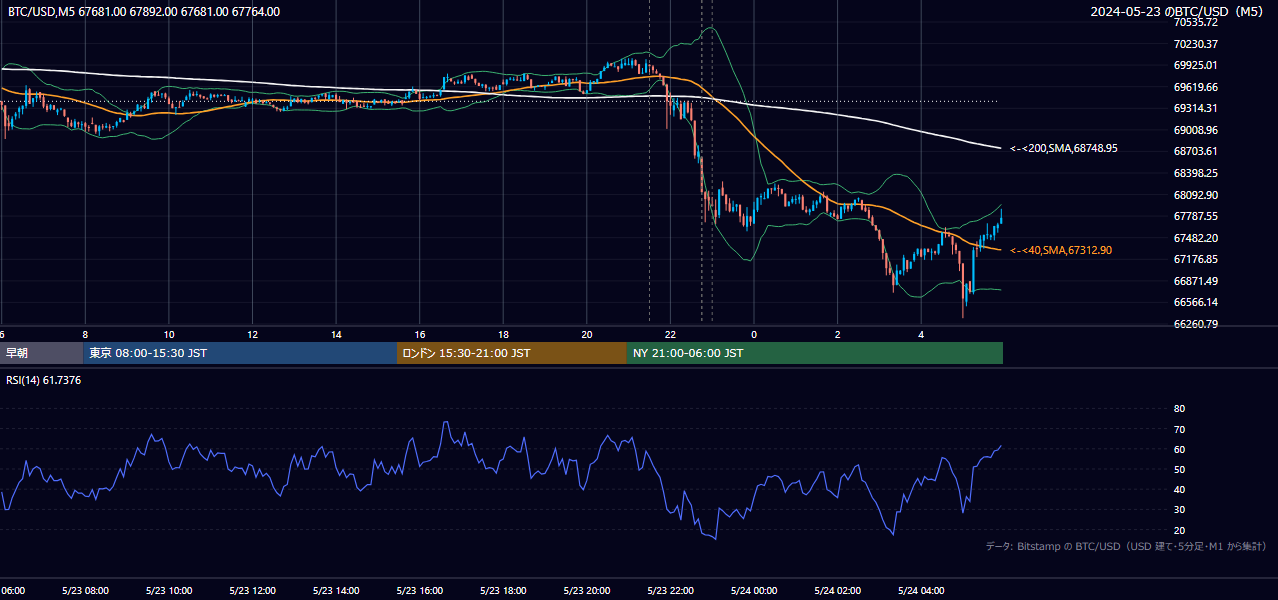Click the BTC/USD,M5 OHLC header text

pos(144,12)
